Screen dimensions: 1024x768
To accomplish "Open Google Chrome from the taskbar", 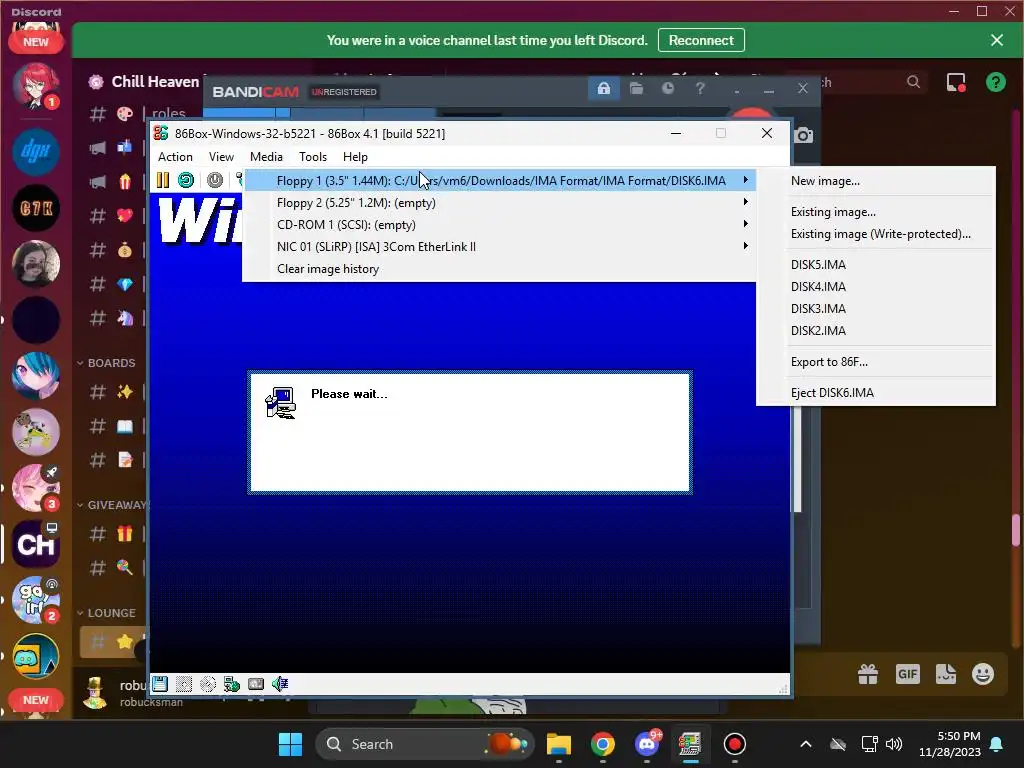I will 602,744.
